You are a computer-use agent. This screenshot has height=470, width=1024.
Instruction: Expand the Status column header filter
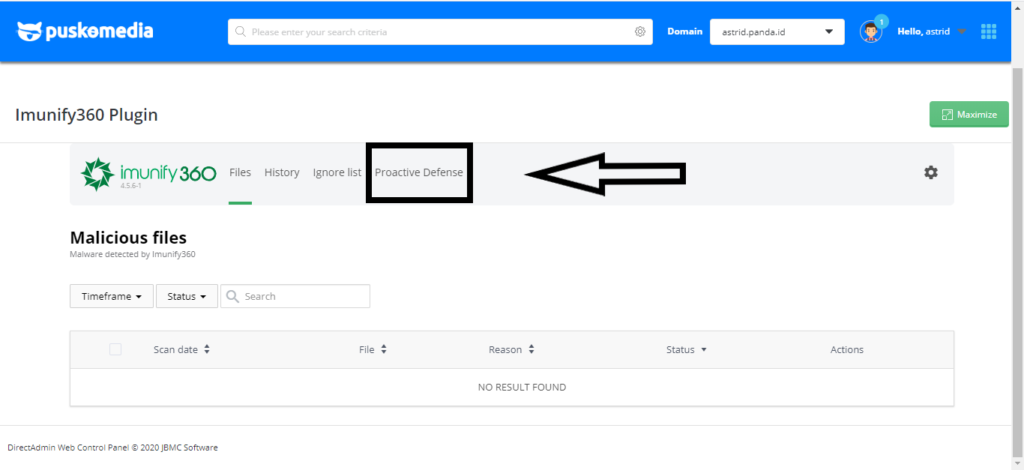click(686, 350)
